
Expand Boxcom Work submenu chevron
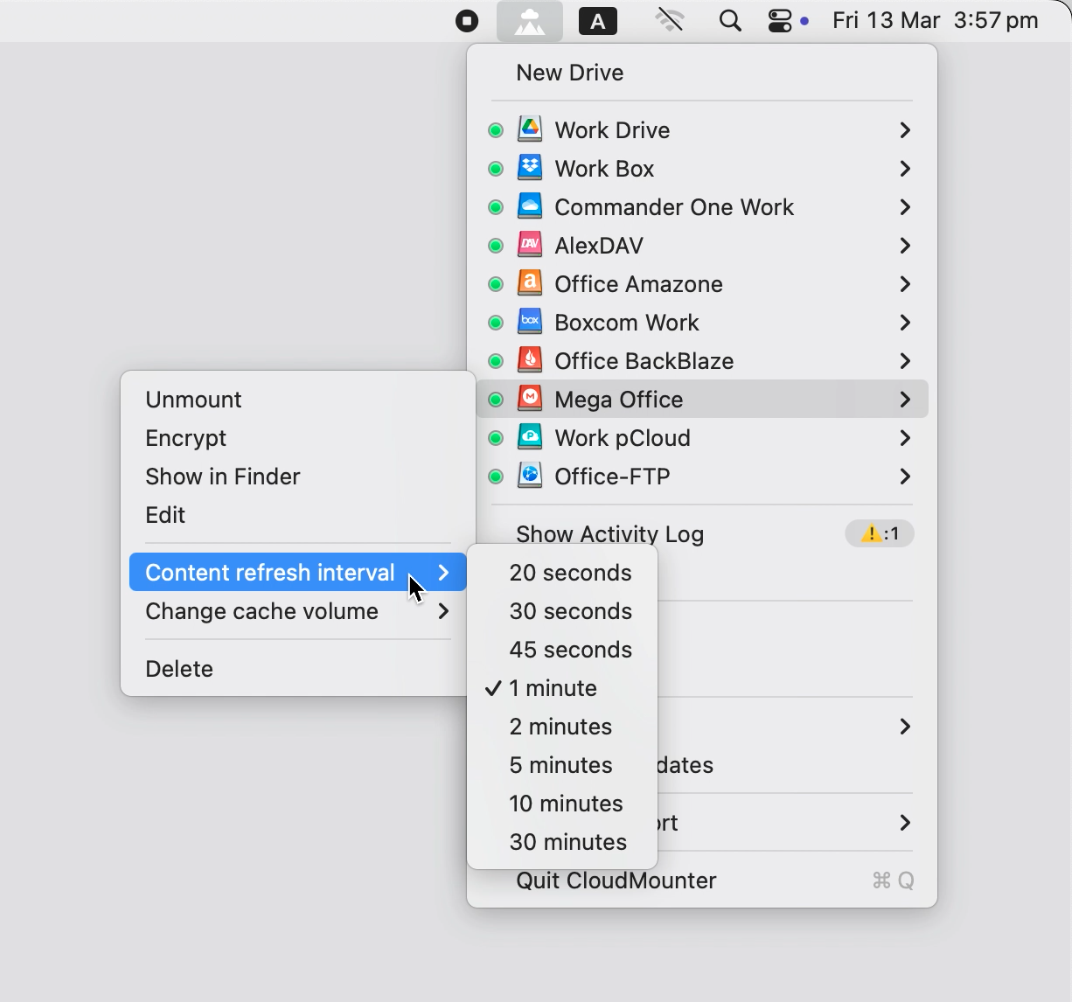(904, 323)
